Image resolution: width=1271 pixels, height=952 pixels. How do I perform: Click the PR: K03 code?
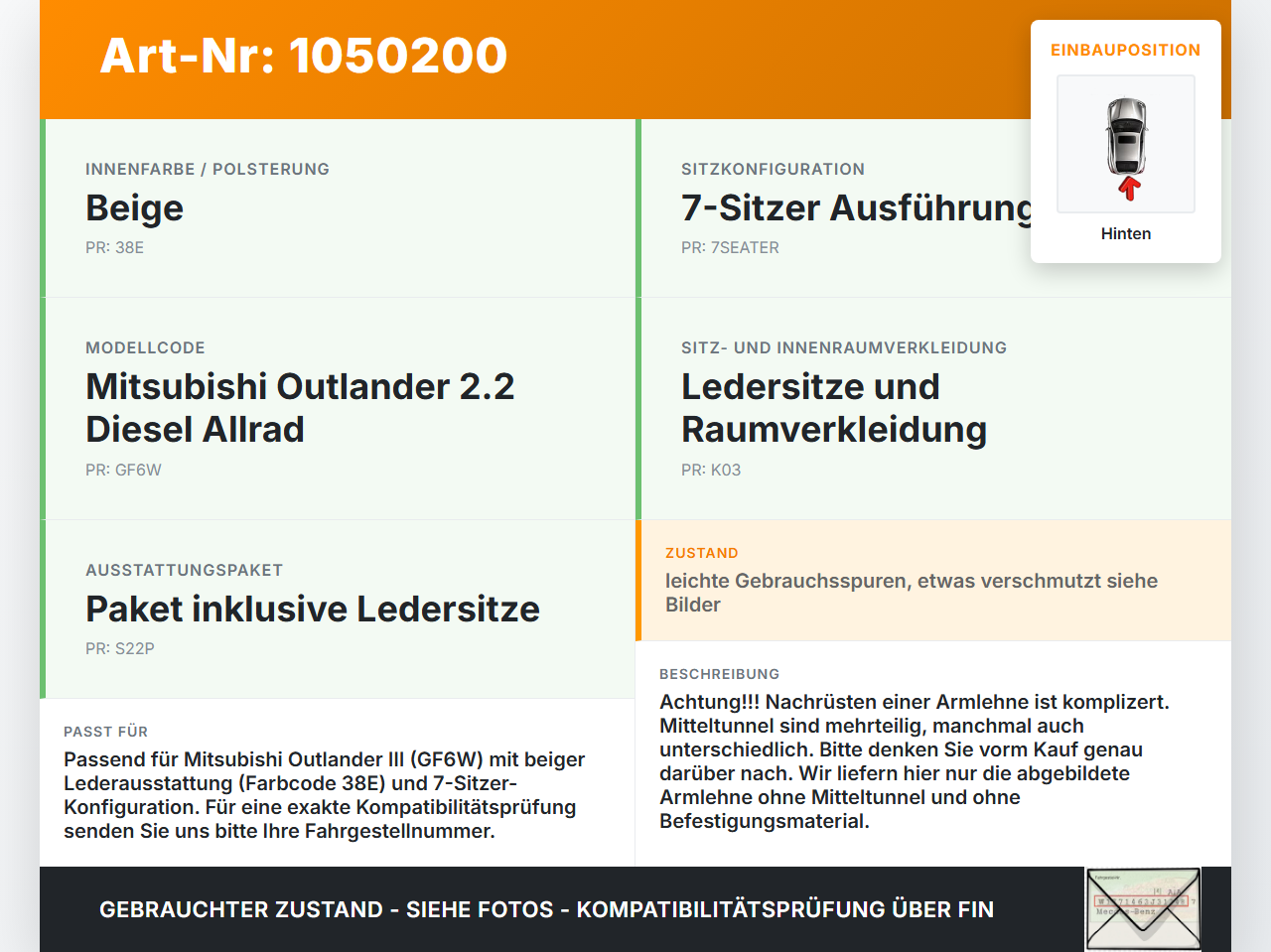coord(711,470)
